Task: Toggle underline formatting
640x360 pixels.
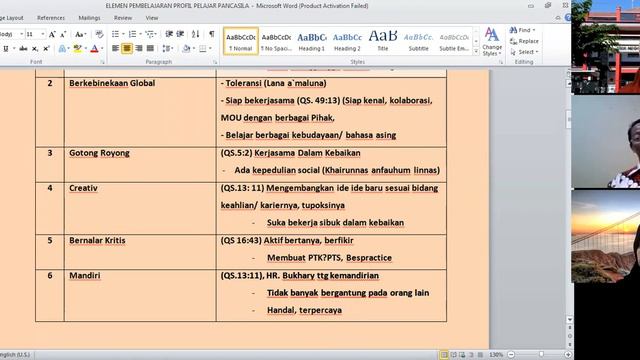Action: [6, 49]
